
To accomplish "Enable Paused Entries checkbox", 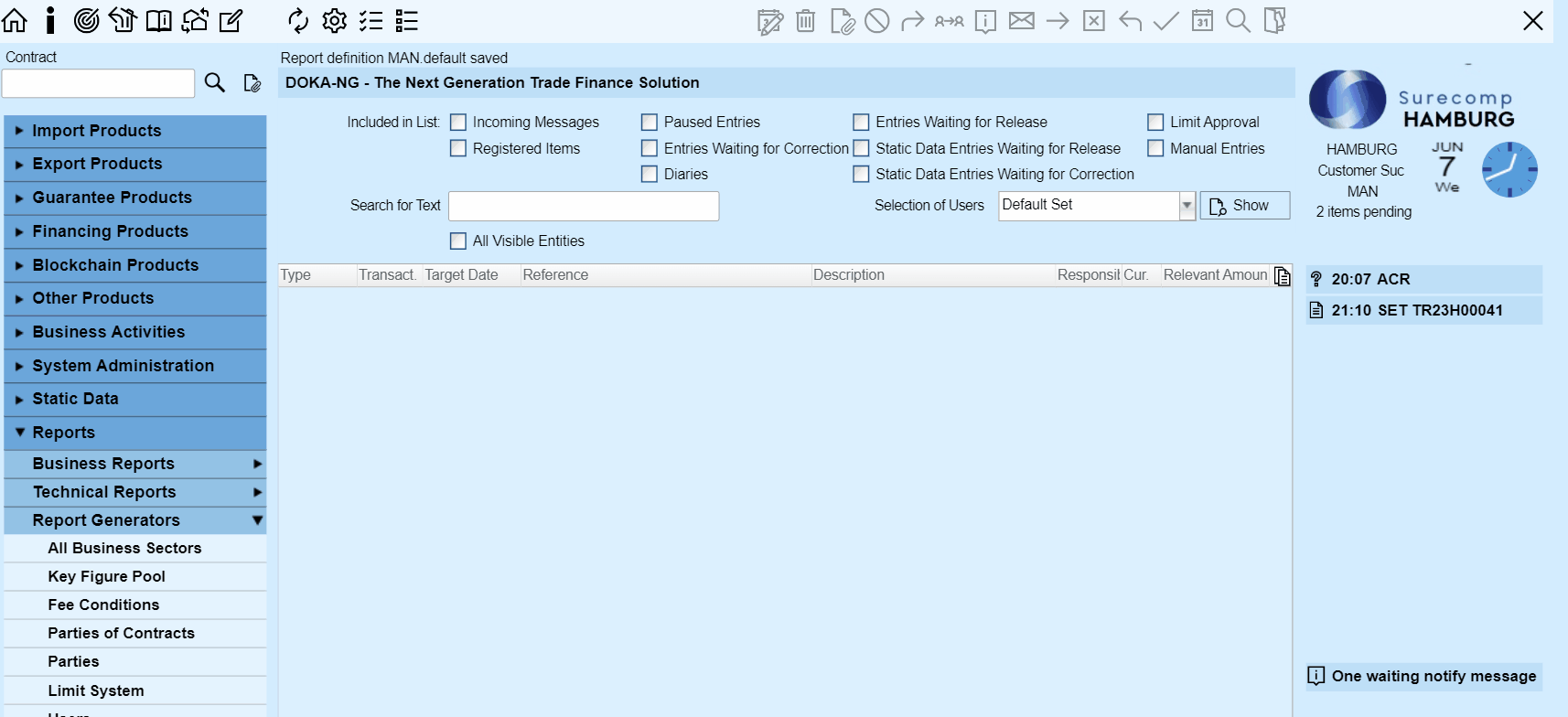I will coord(650,122).
